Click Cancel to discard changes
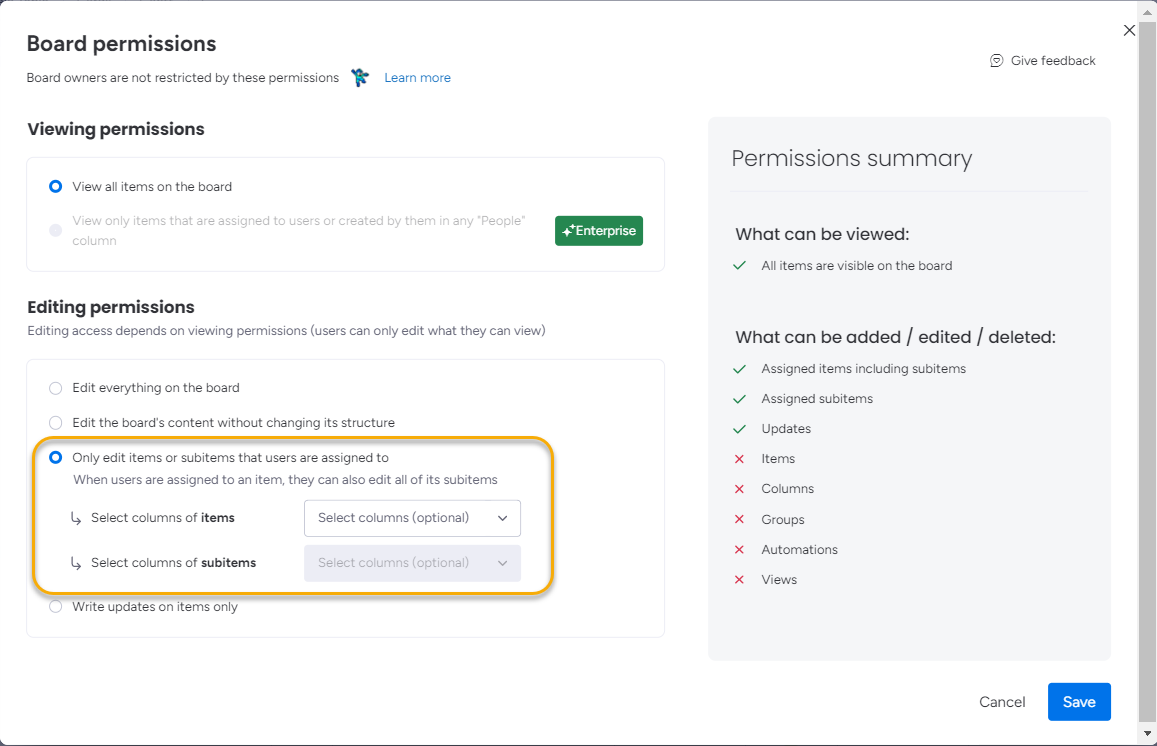Viewport: 1157px width, 746px height. tap(1002, 702)
